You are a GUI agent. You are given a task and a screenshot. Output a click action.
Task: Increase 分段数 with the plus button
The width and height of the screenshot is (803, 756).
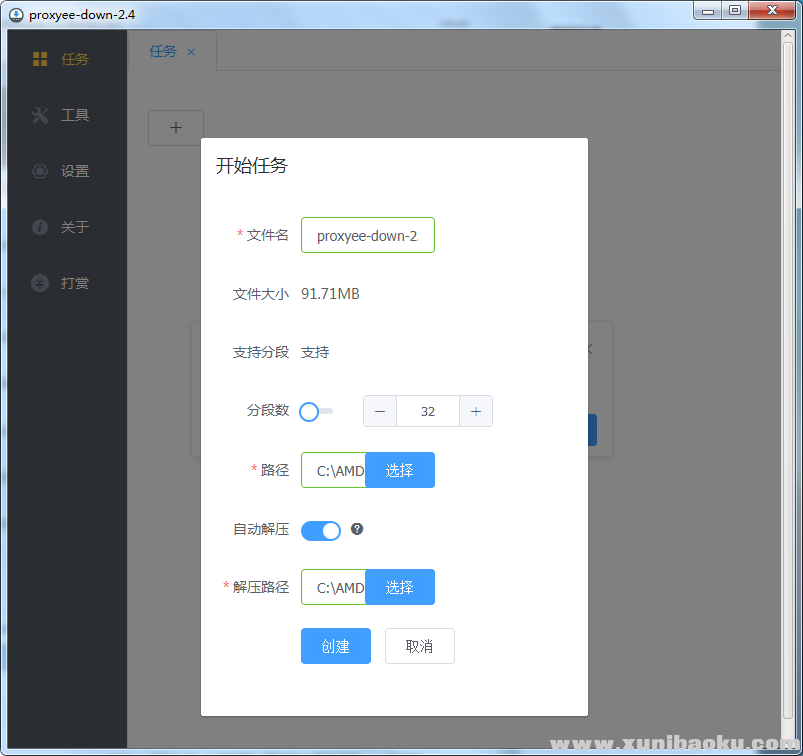476,411
